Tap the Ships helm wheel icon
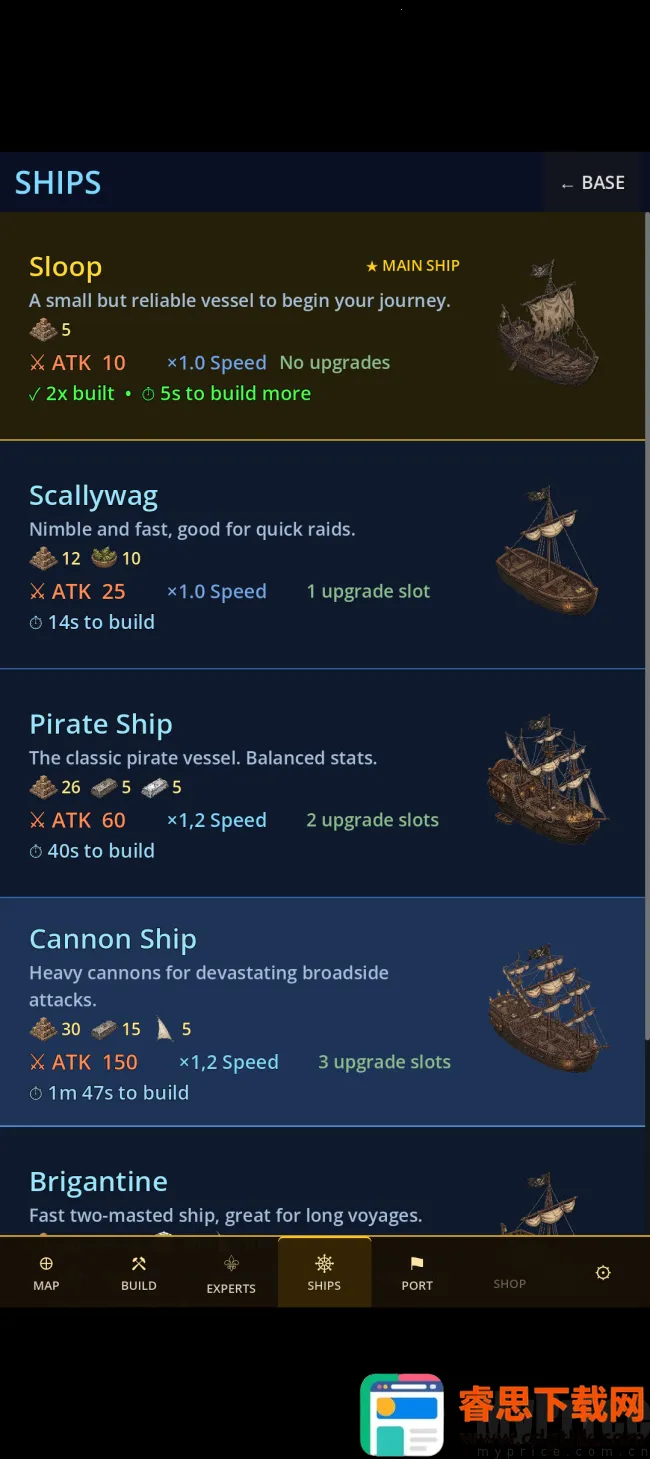The image size is (650, 1459). point(324,1263)
